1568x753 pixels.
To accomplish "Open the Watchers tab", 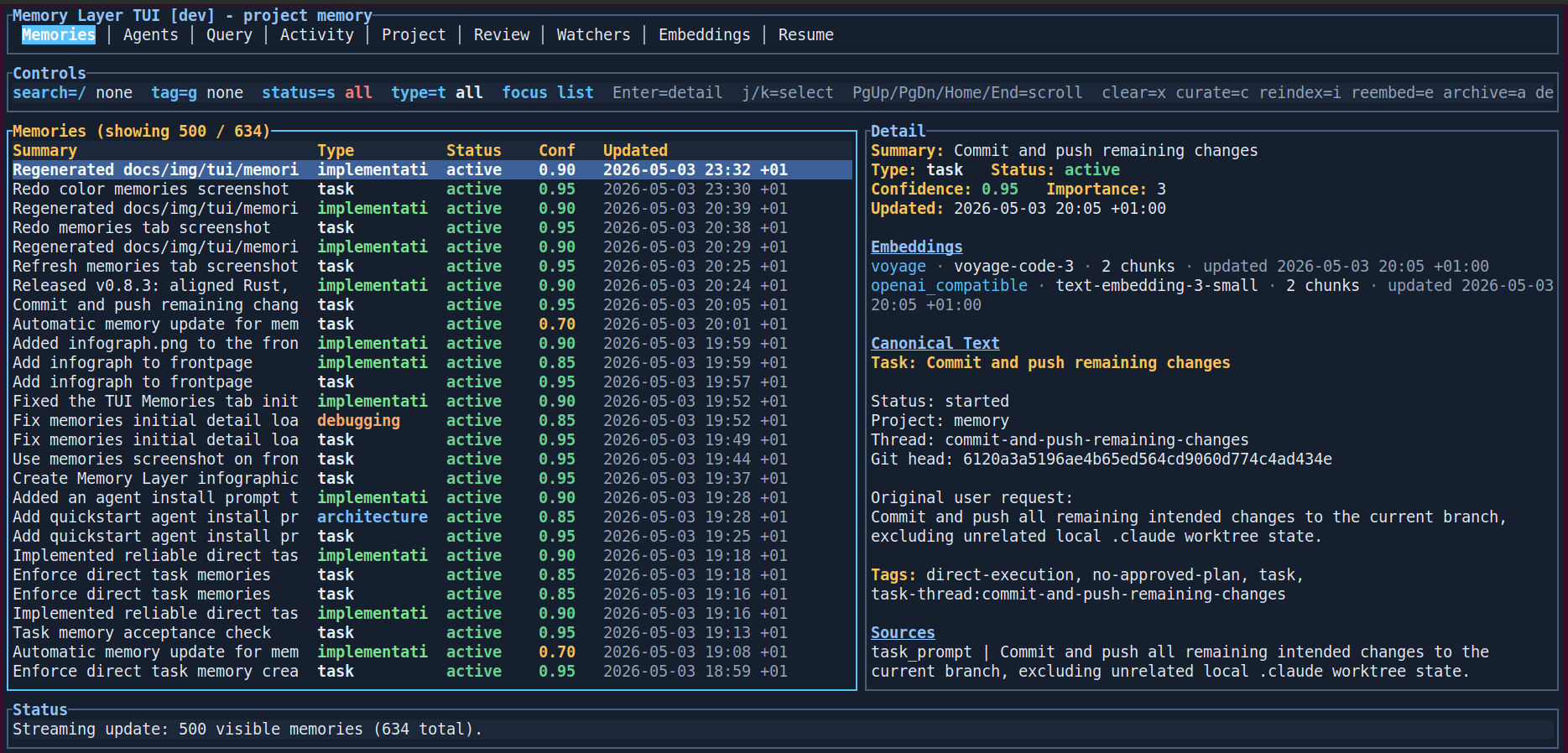I will [x=593, y=34].
